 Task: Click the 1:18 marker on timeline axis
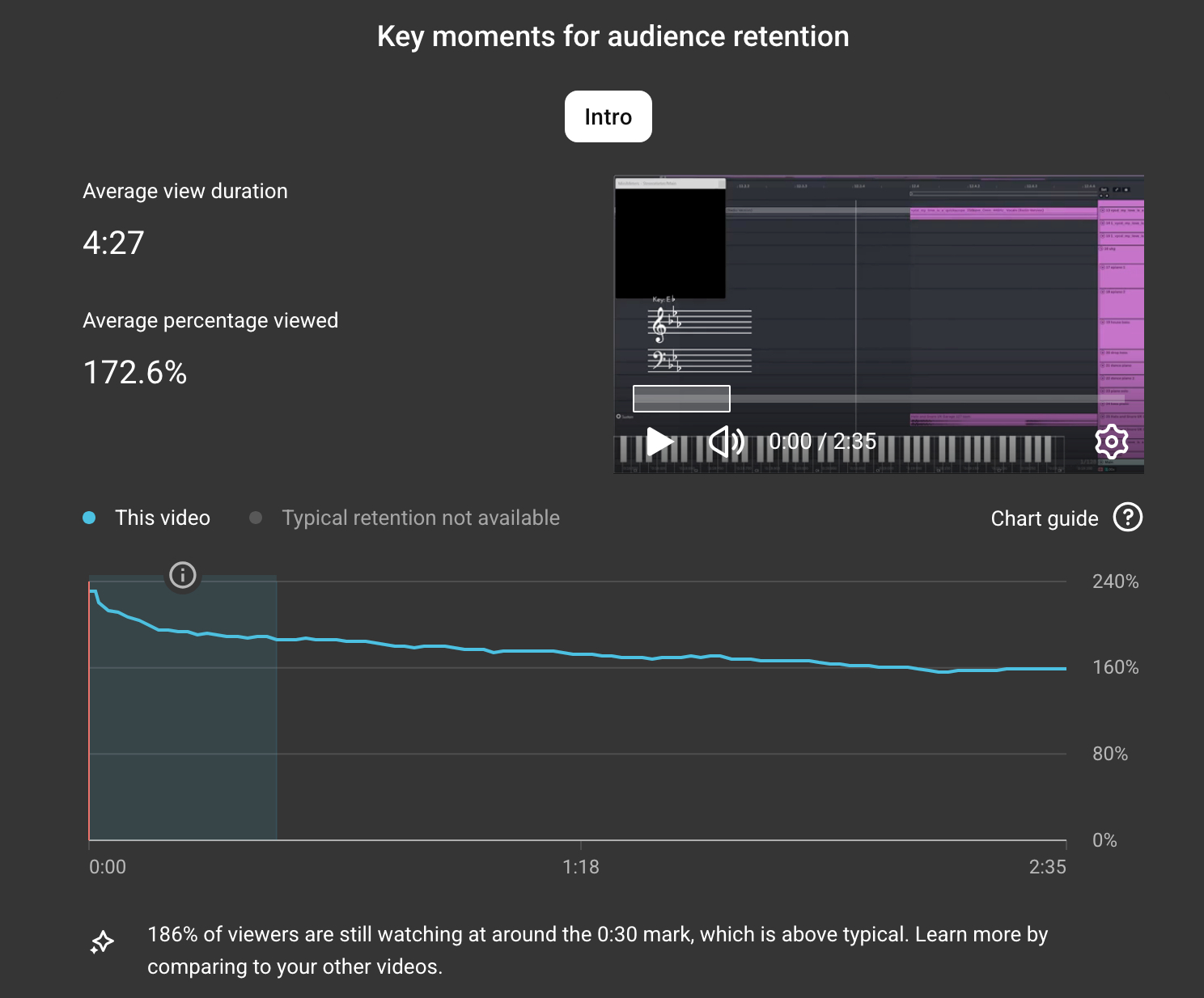point(580,867)
